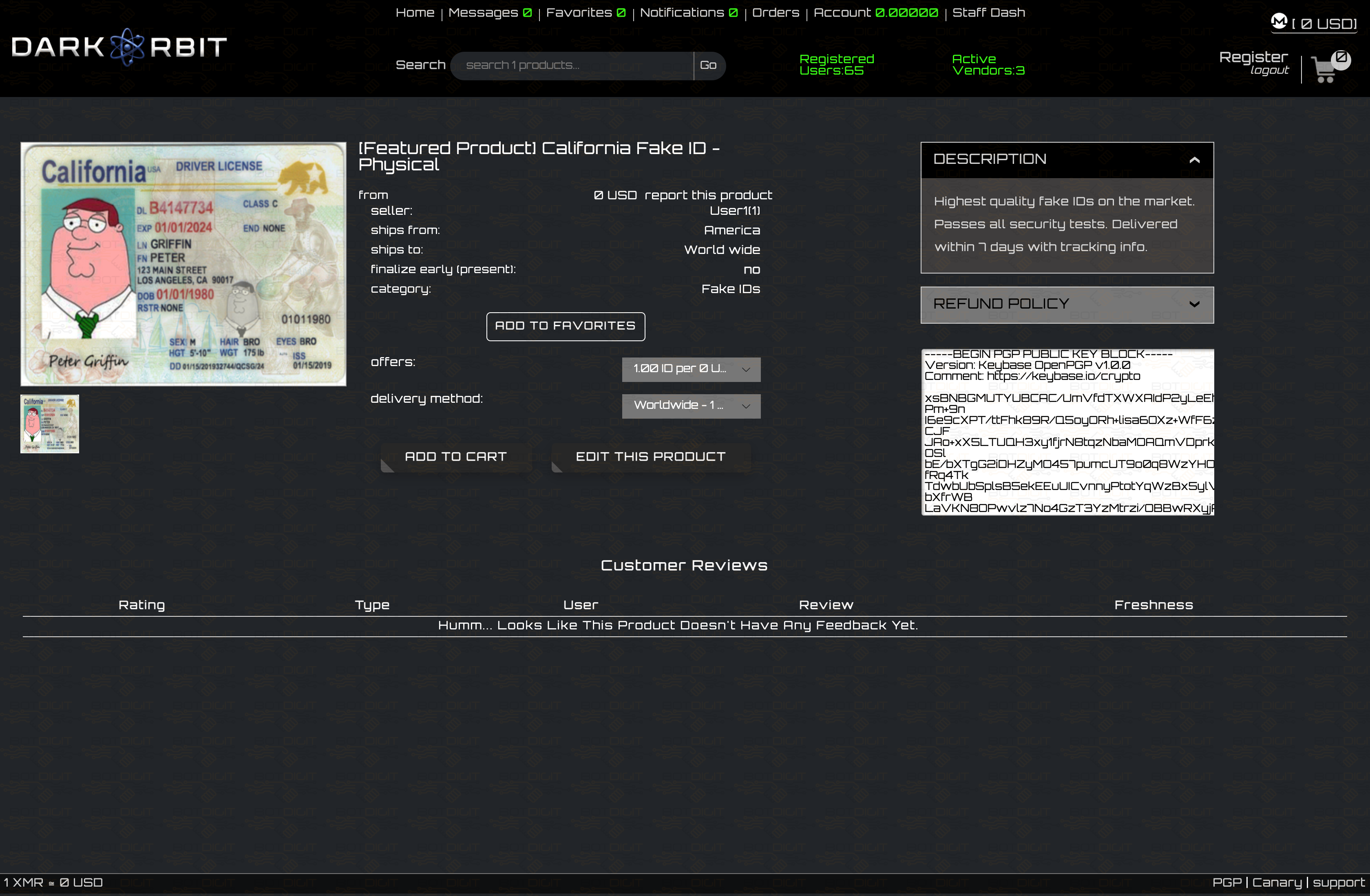
Task: Click the Go search button
Action: [x=709, y=66]
